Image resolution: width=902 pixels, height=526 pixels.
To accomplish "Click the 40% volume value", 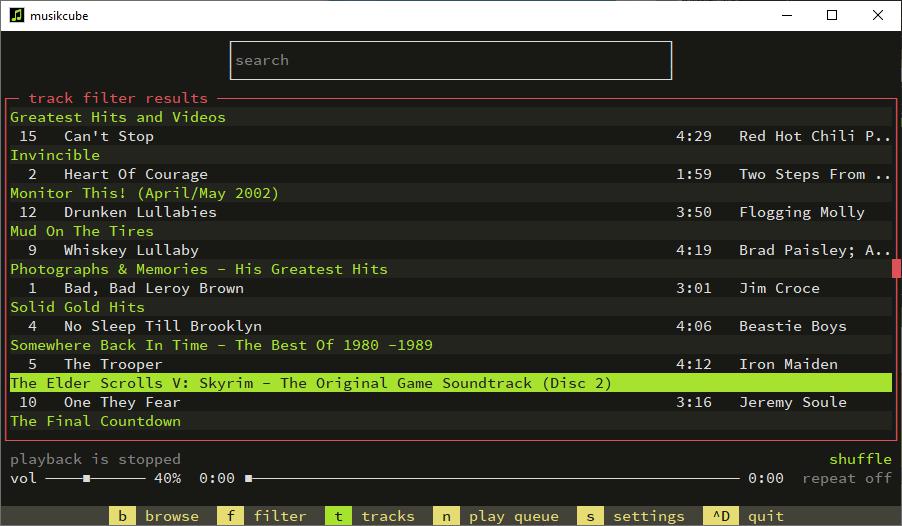I will pyautogui.click(x=167, y=478).
